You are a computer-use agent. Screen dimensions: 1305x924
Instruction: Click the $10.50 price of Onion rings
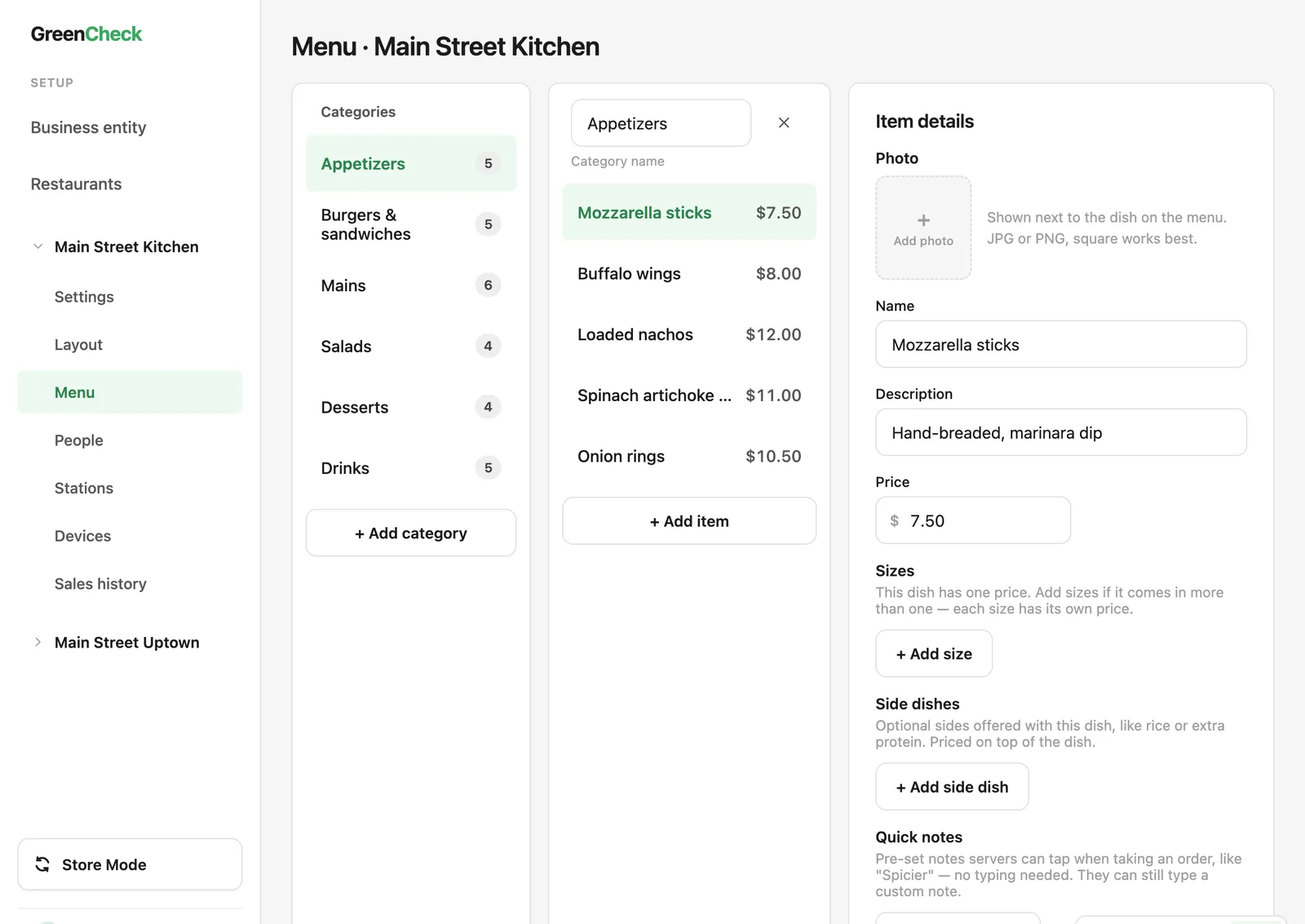pyautogui.click(x=773, y=457)
